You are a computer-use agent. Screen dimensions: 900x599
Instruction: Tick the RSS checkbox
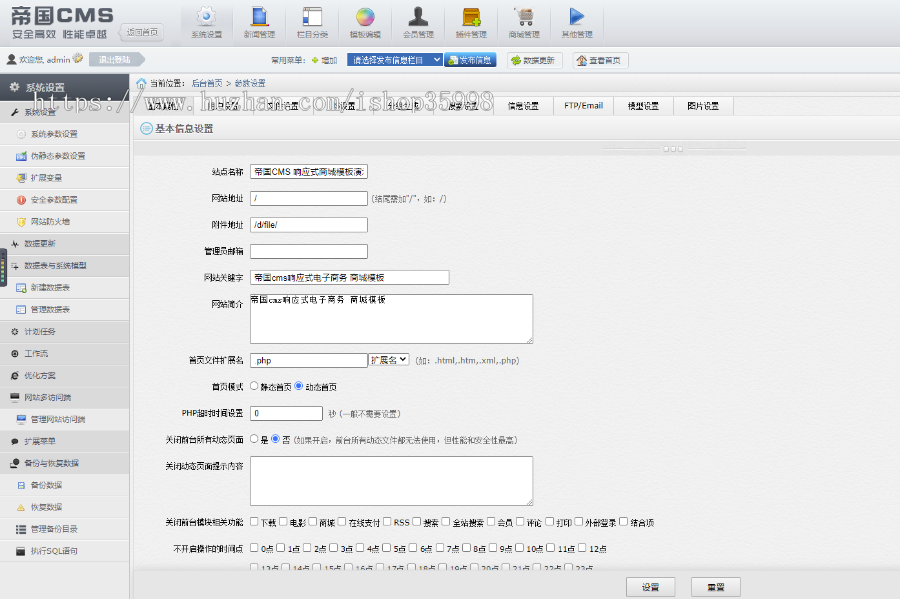pos(386,522)
